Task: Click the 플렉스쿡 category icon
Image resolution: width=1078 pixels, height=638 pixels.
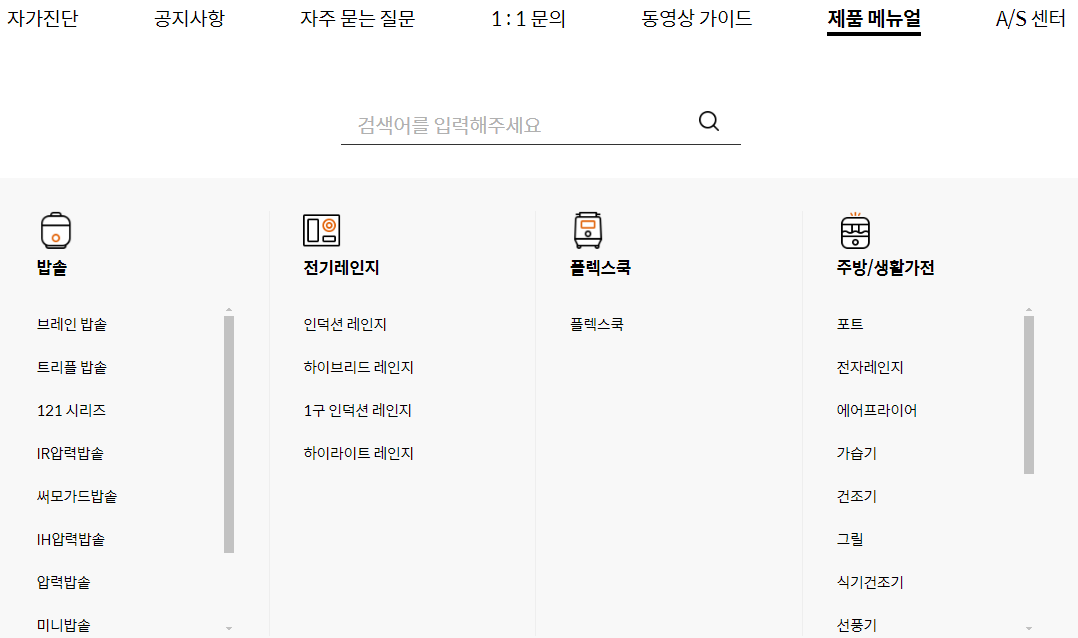Action: pyautogui.click(x=588, y=231)
